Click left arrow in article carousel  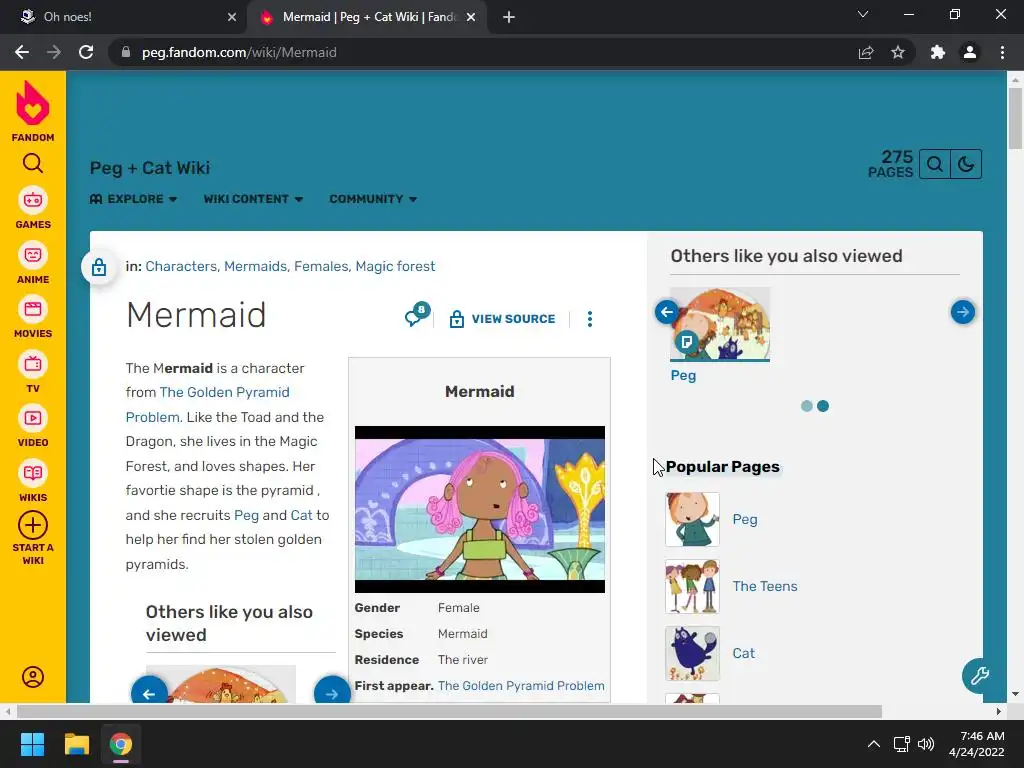tap(149, 692)
